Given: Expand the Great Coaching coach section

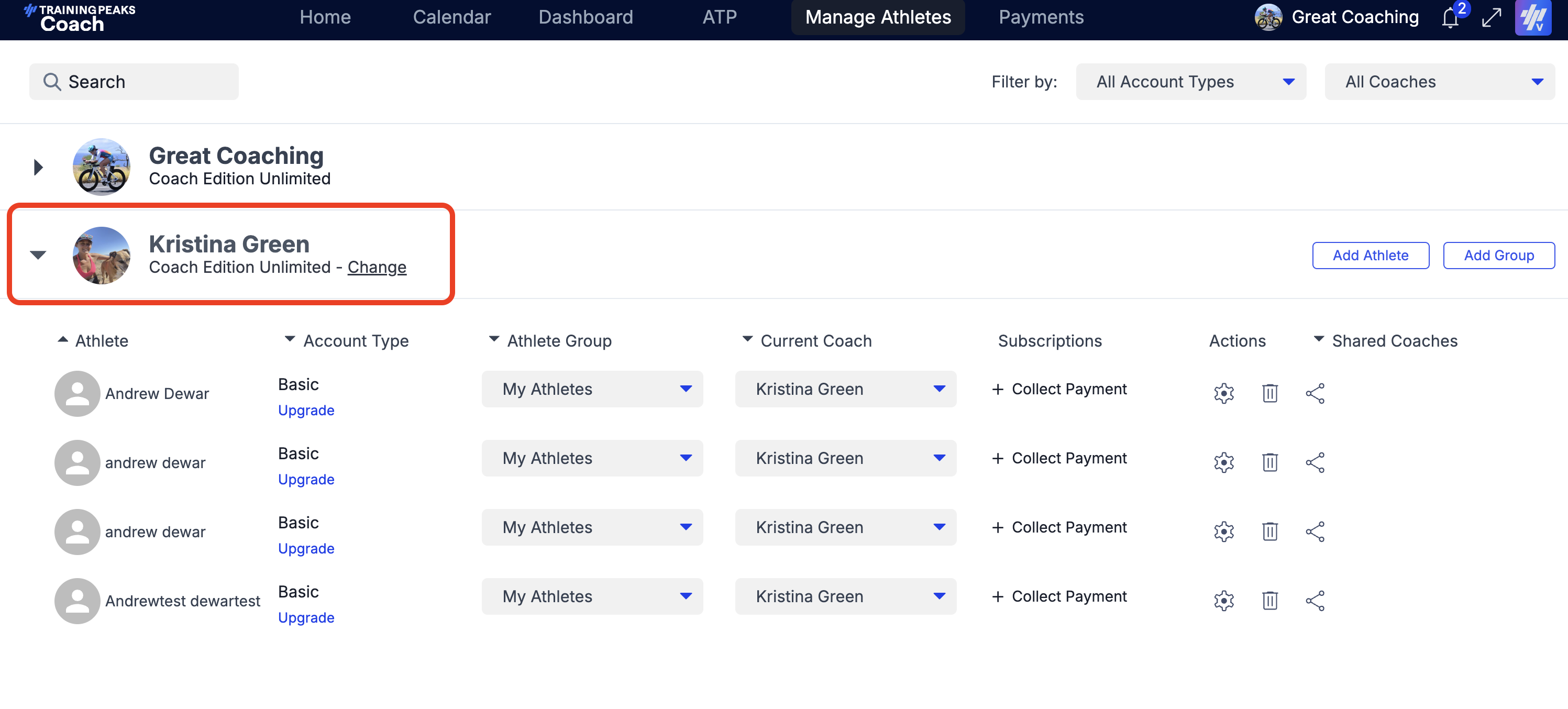Looking at the screenshot, I should point(38,167).
